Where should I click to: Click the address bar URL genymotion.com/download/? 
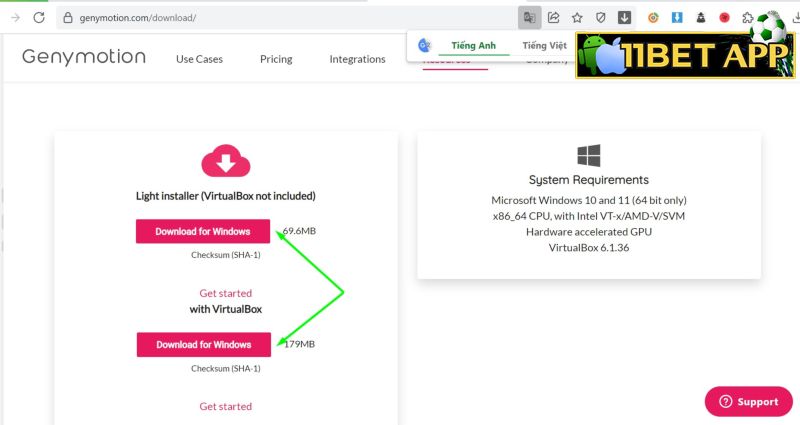pyautogui.click(x=138, y=18)
